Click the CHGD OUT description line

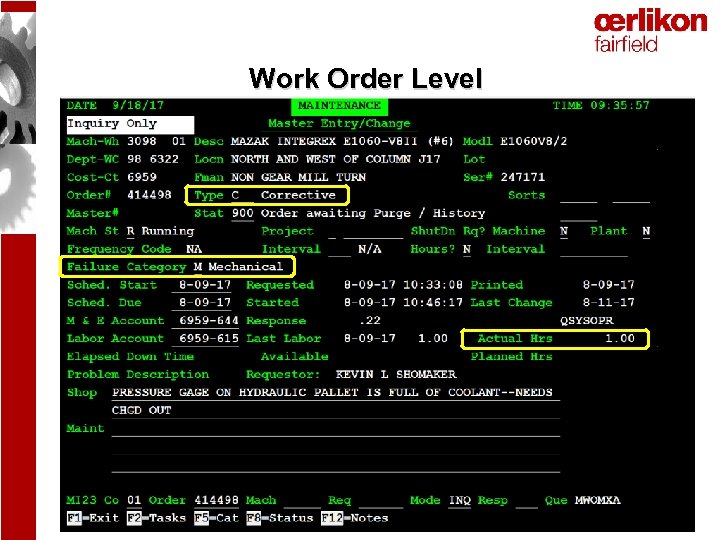(x=335, y=411)
